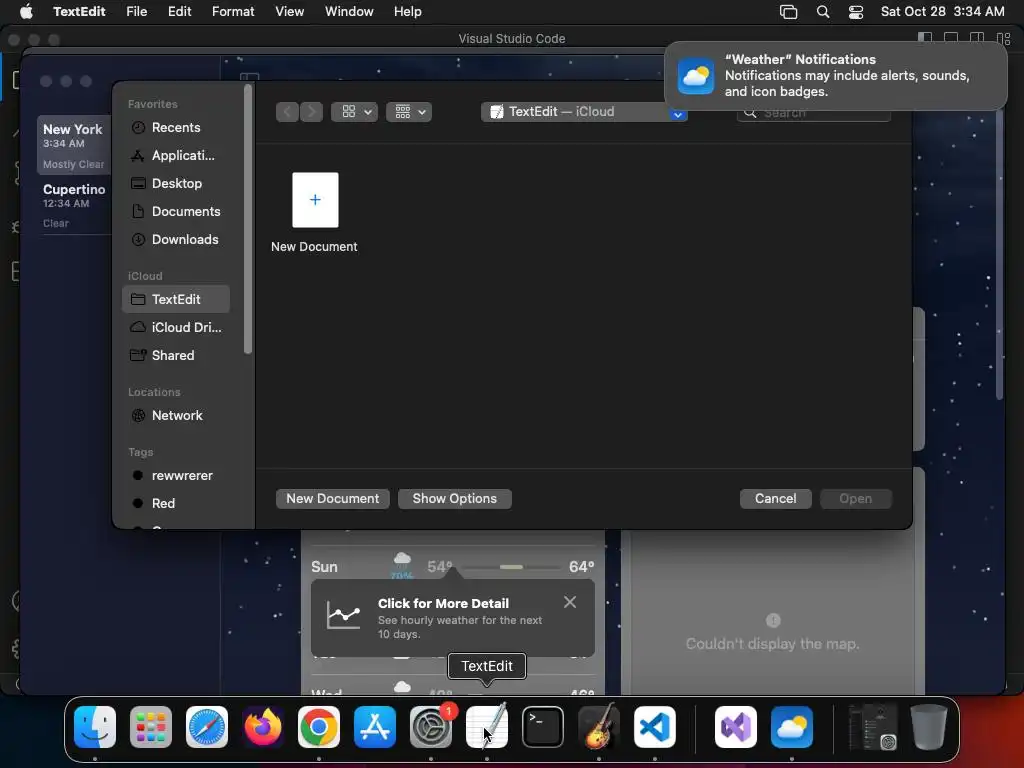The width and height of the screenshot is (1024, 768).
Task: Open the Help menu
Action: coord(408,12)
